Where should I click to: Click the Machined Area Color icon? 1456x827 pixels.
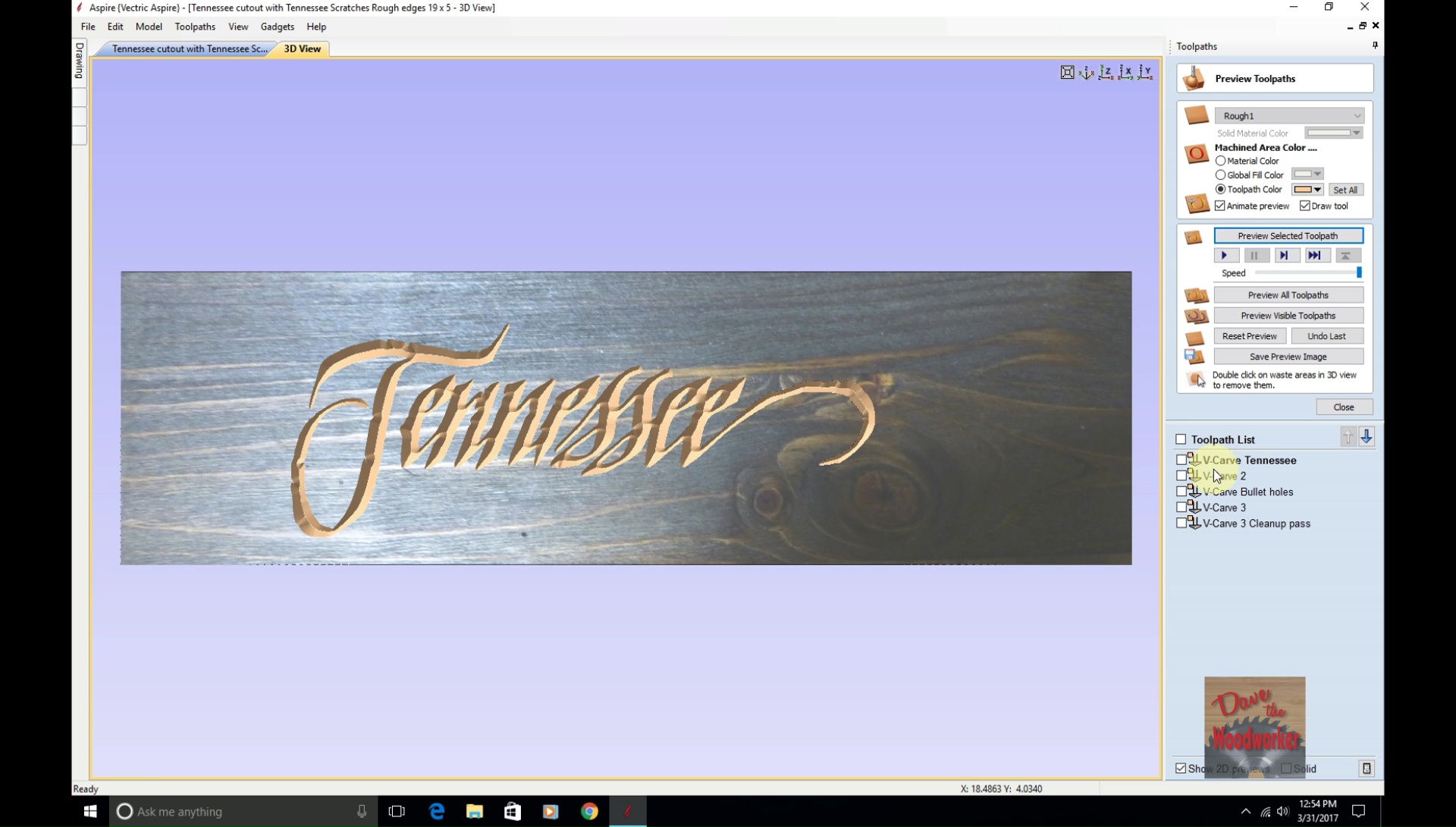point(1196,154)
